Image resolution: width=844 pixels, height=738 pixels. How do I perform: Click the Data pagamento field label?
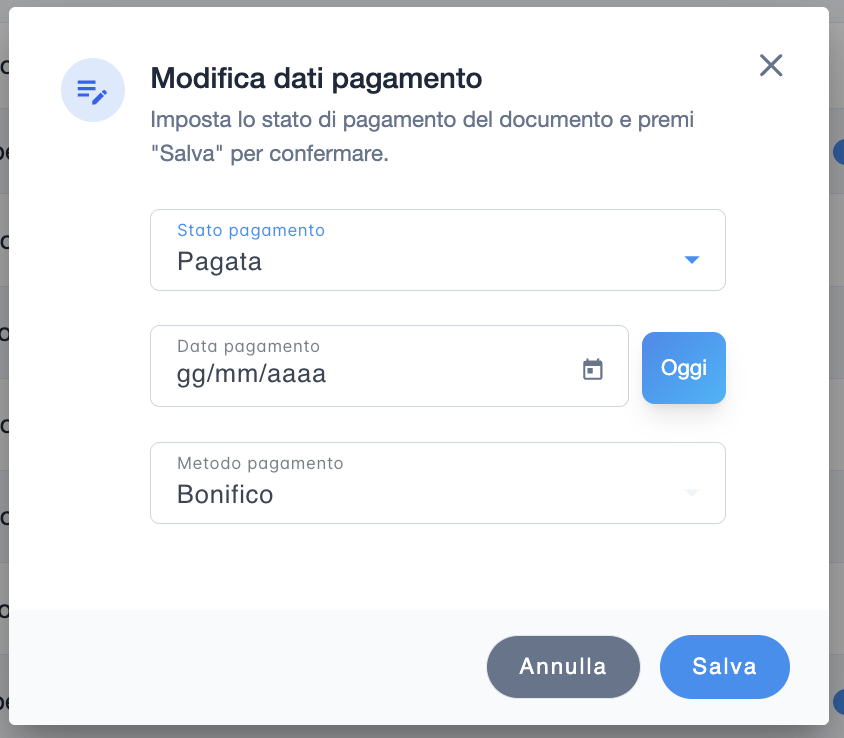[x=248, y=346]
